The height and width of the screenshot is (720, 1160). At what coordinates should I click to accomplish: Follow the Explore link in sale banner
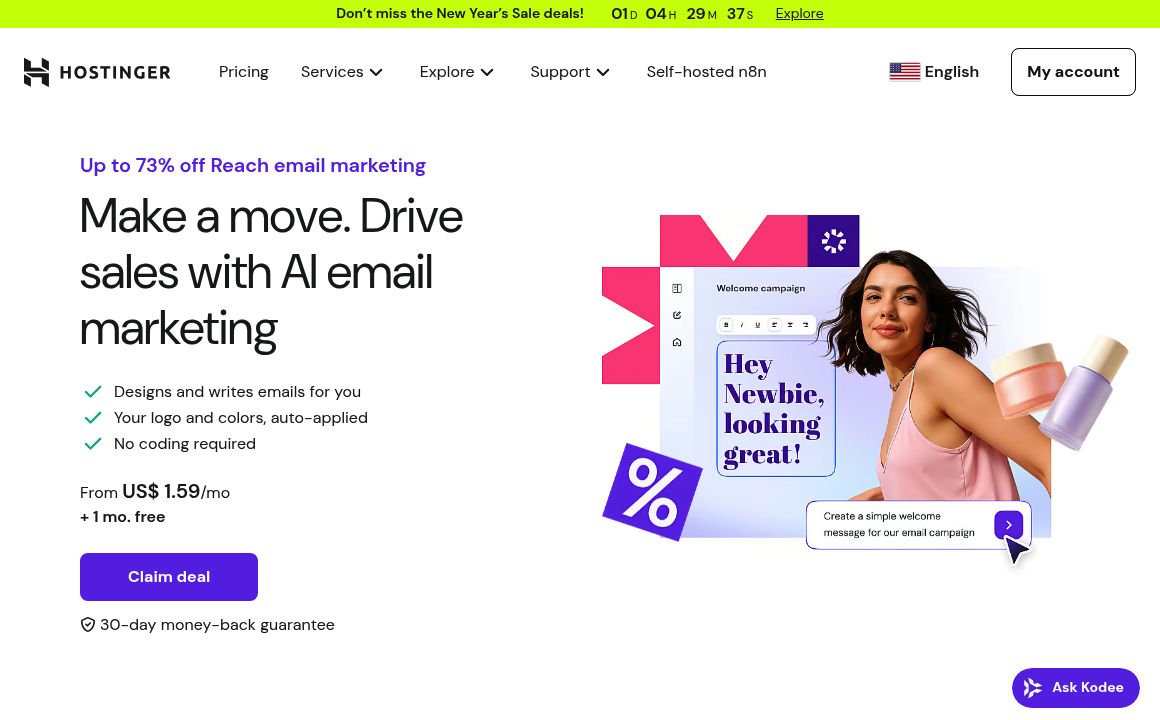click(x=799, y=13)
